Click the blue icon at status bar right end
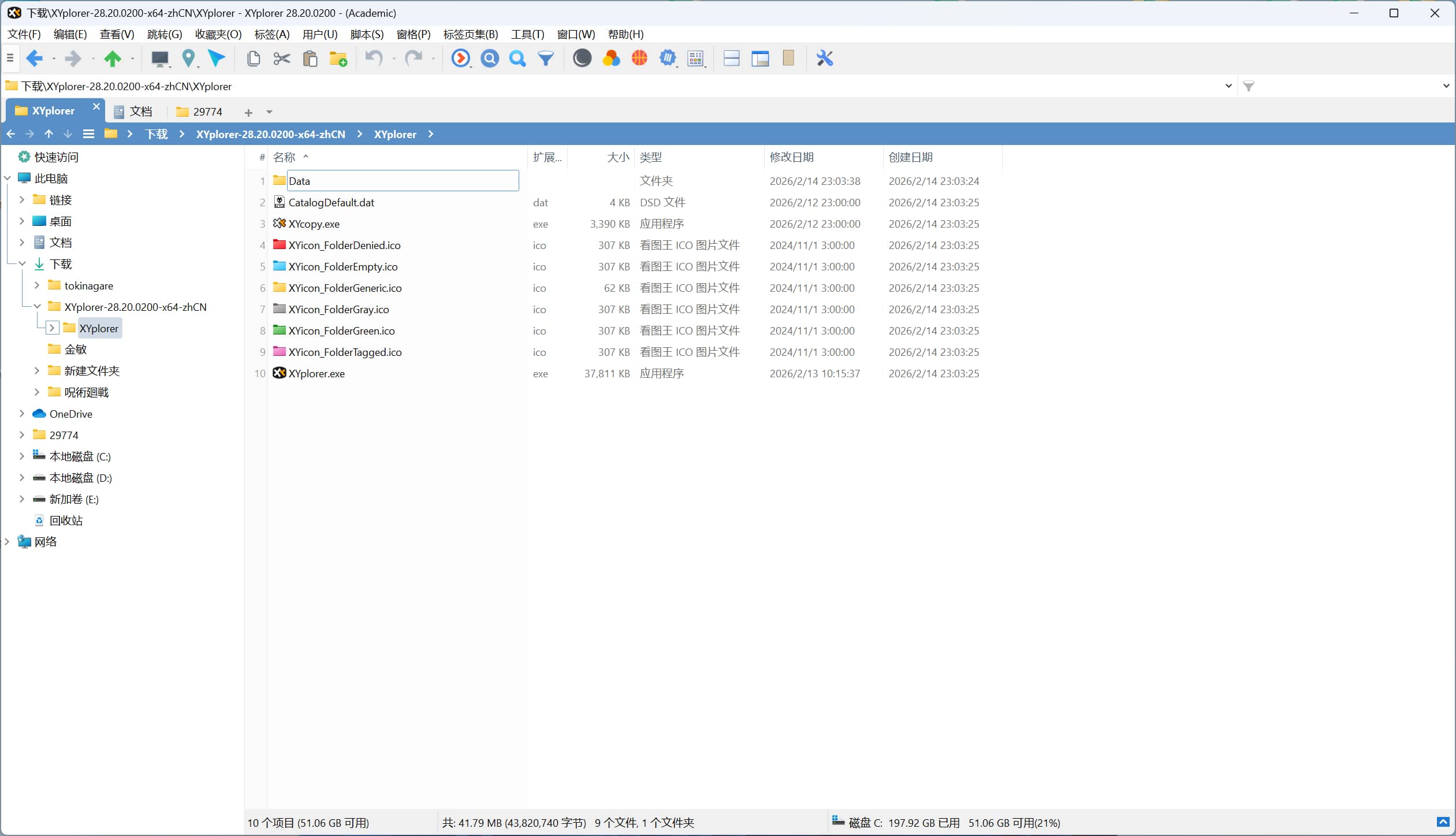1456x836 pixels. pyautogui.click(x=1443, y=822)
